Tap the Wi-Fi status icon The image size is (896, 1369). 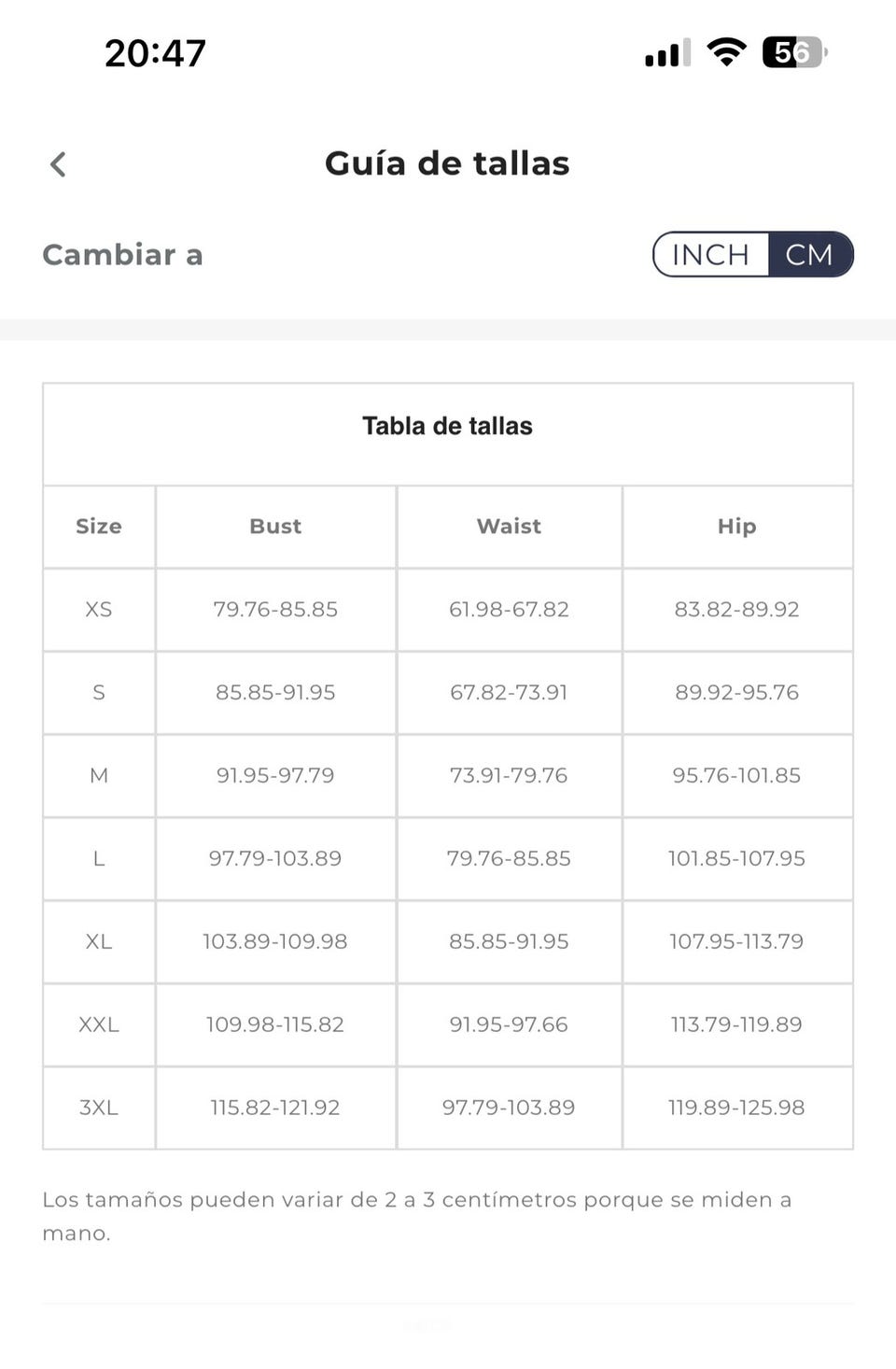[x=726, y=51]
